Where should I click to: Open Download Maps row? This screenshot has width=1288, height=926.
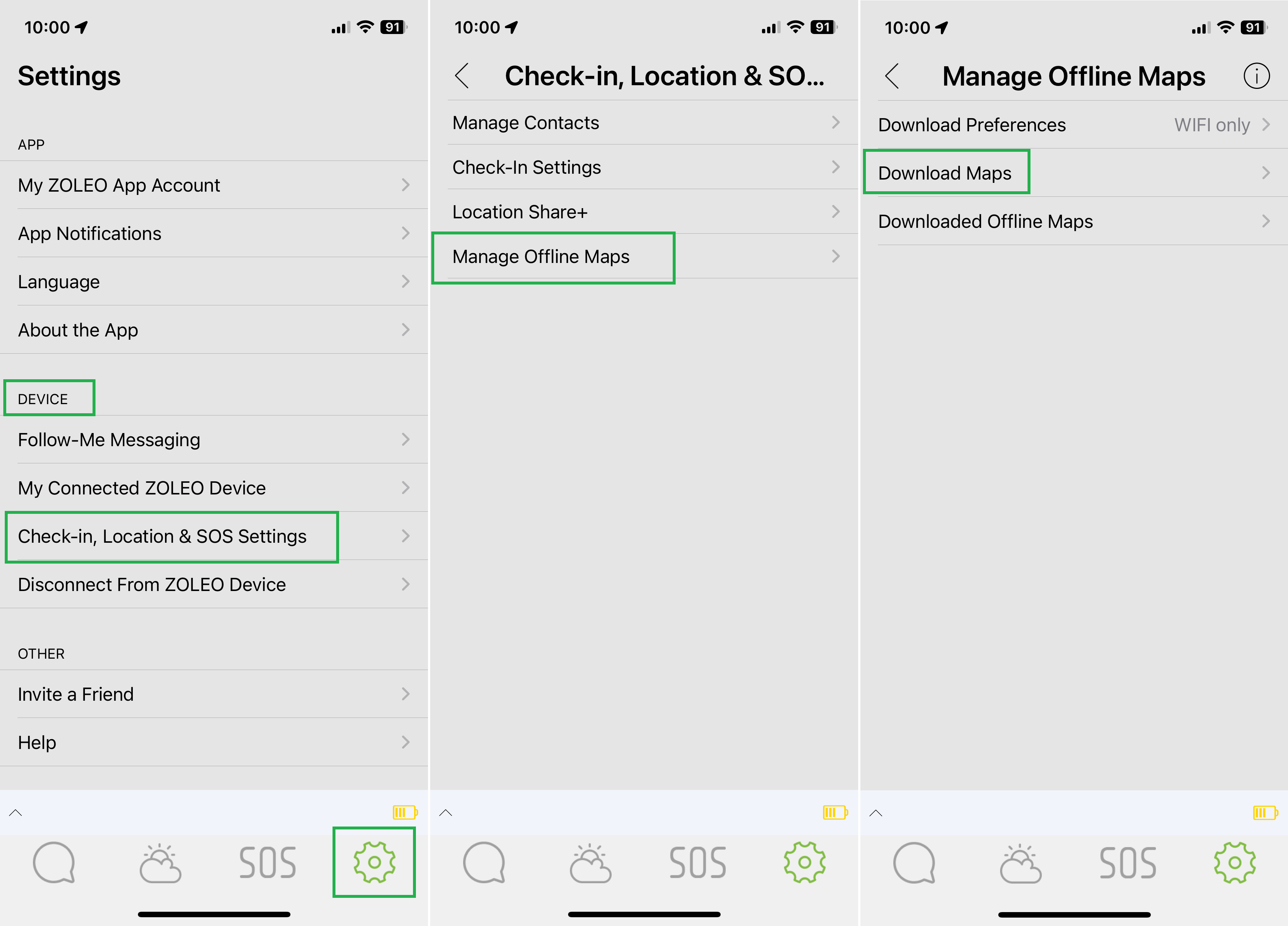click(x=1074, y=173)
